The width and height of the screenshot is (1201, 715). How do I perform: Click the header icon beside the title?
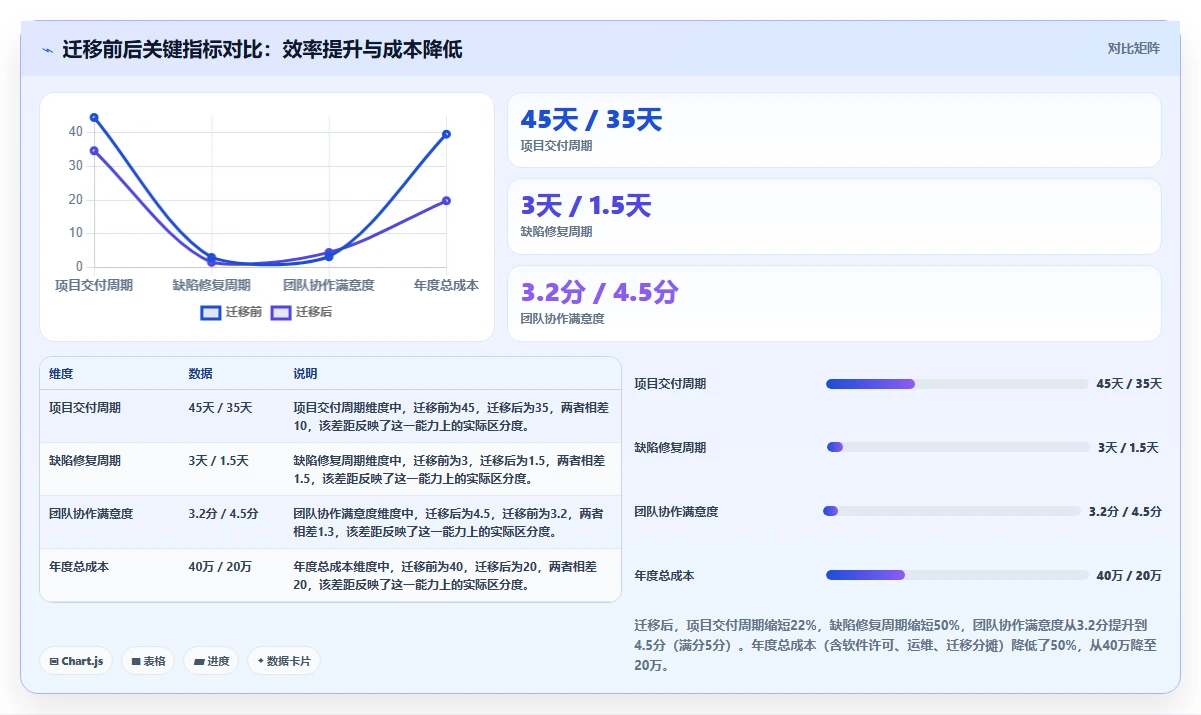(47, 50)
